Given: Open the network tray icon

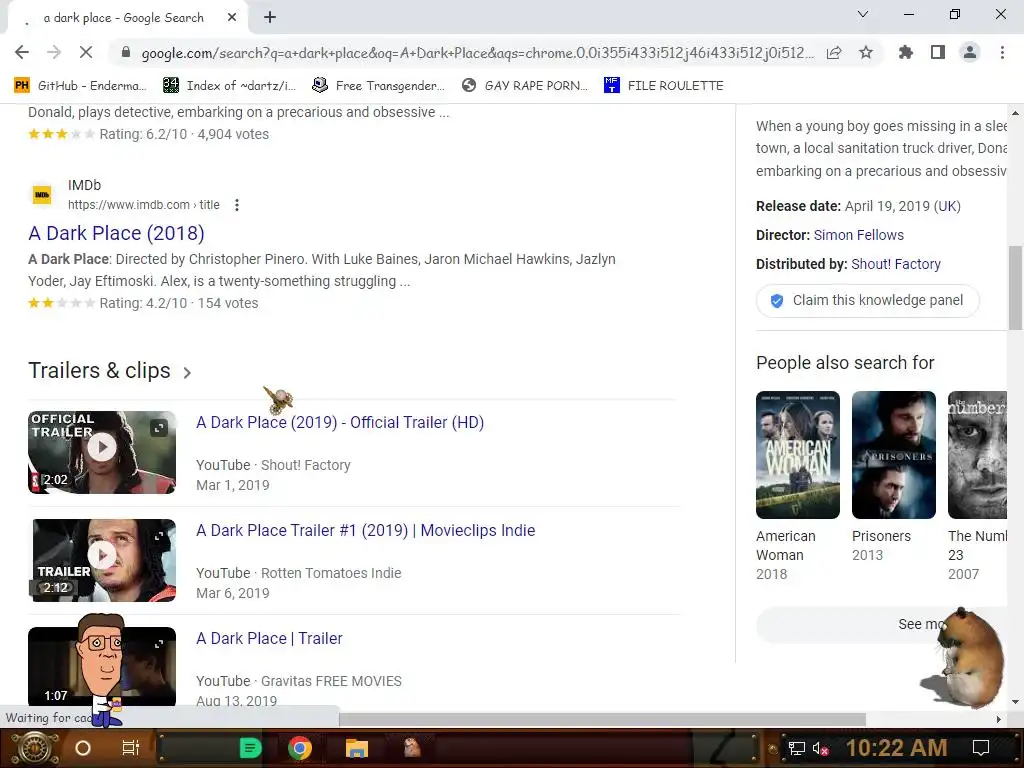Looking at the screenshot, I should [796, 748].
